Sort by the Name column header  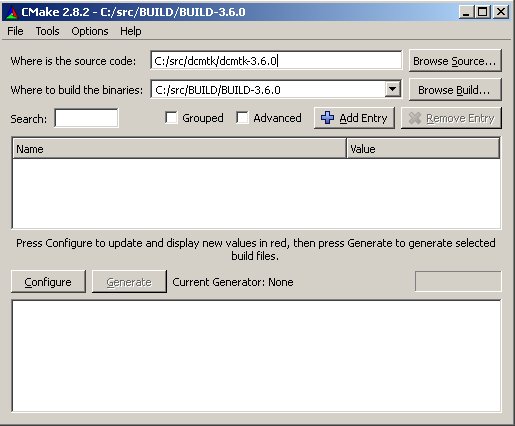[179, 149]
